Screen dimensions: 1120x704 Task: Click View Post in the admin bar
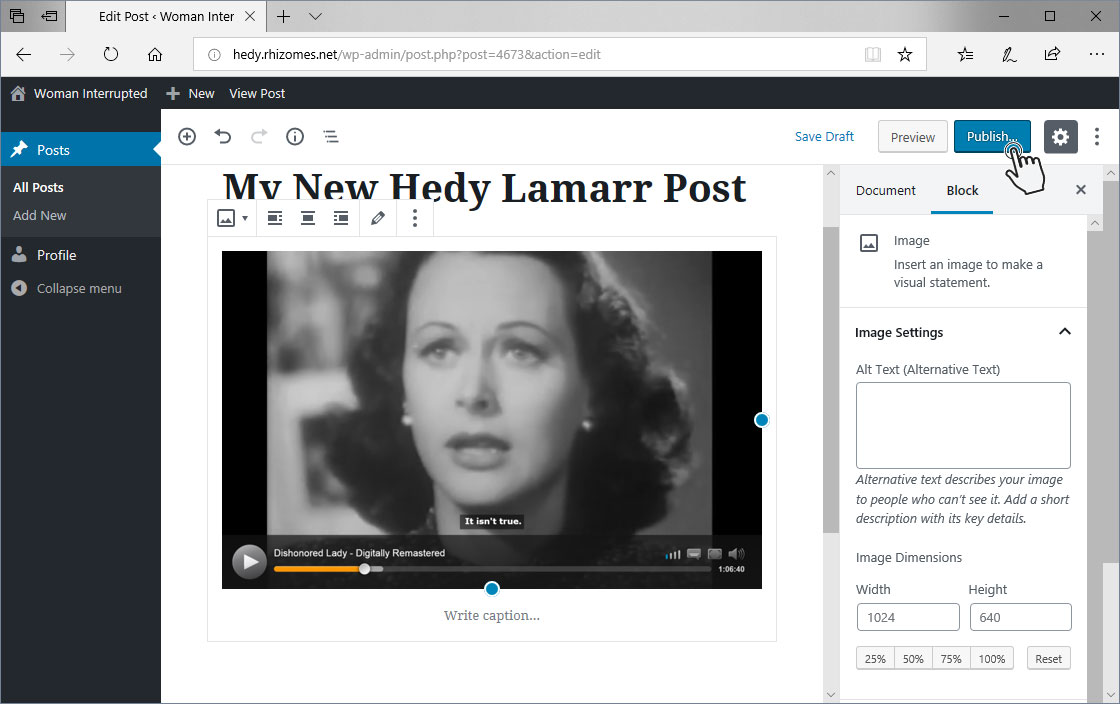tap(257, 94)
